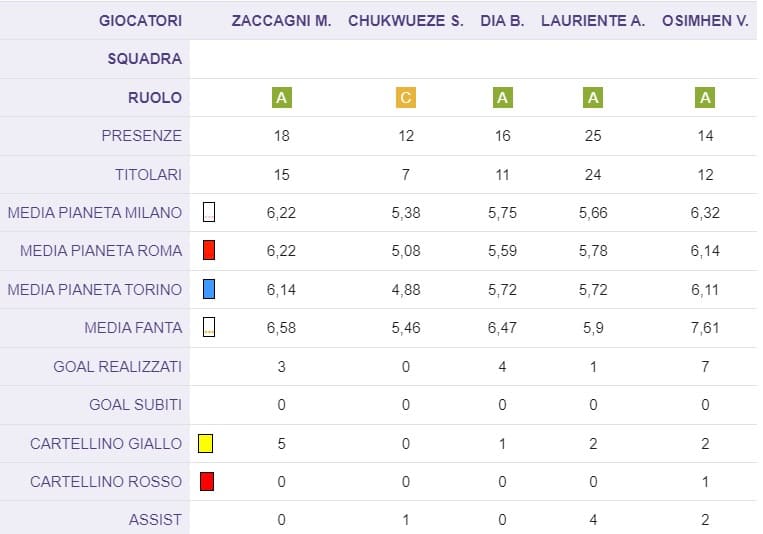This screenshot has width=763, height=534.
Task: Click the white Media Pianeta Milano icon
Action: click(x=209, y=212)
